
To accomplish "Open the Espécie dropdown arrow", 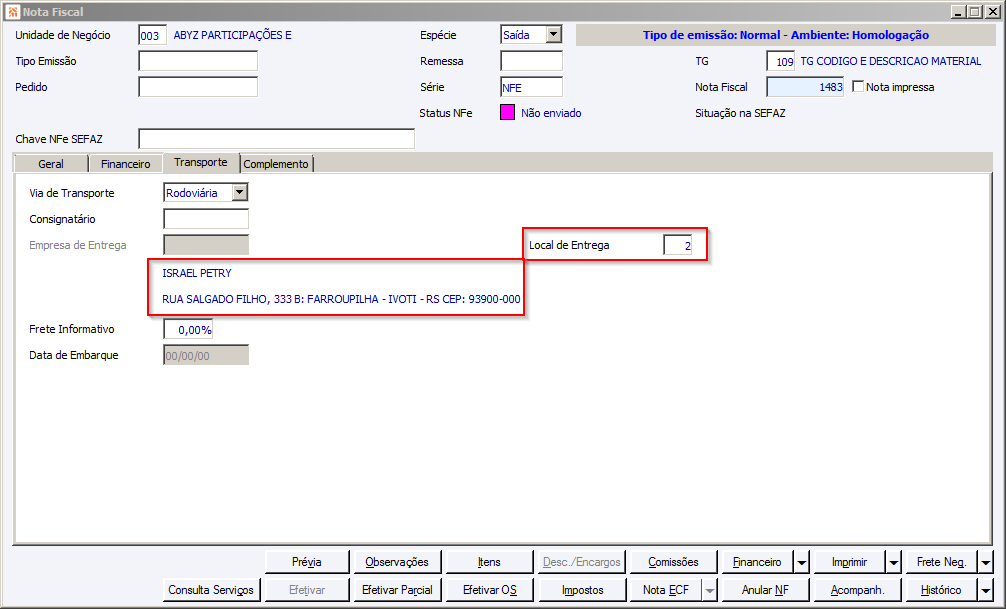I will coord(553,35).
